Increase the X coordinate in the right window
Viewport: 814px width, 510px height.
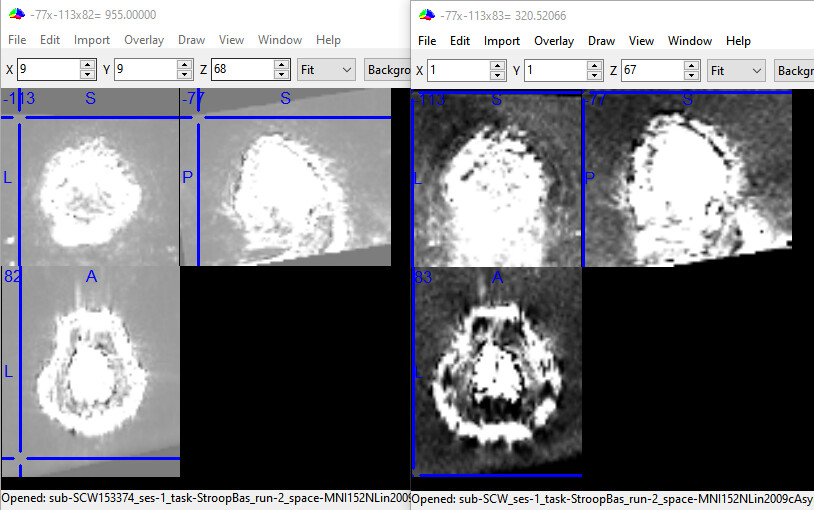(497, 66)
